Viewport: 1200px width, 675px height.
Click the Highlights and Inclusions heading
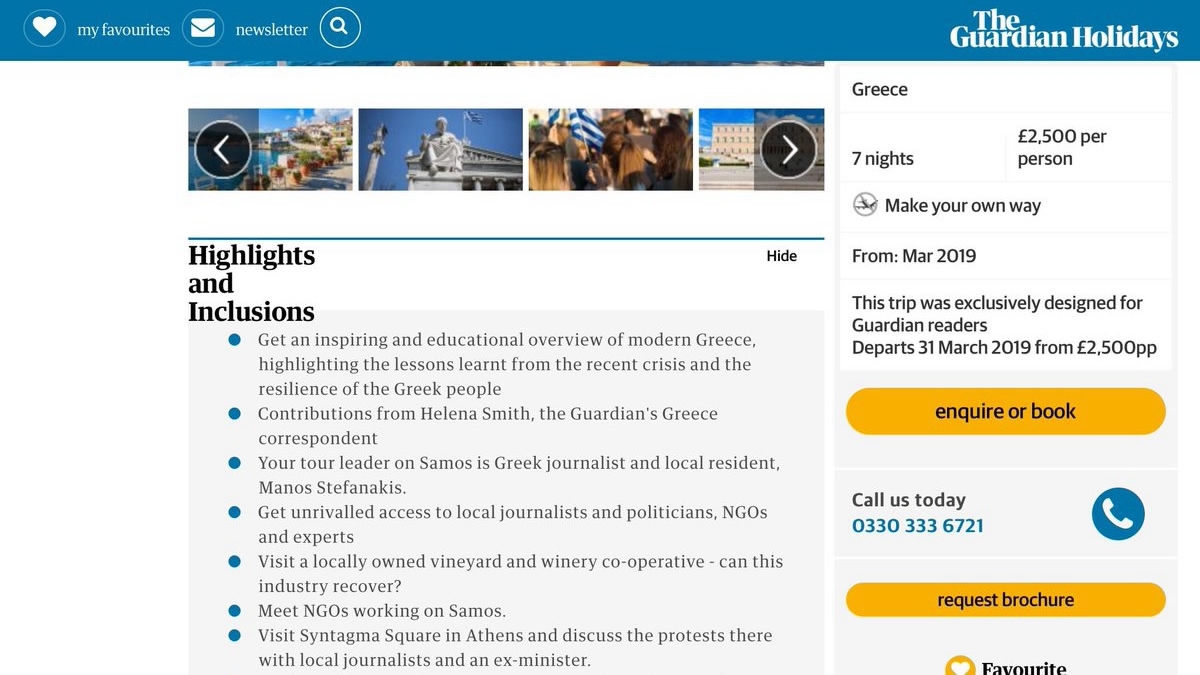point(251,284)
